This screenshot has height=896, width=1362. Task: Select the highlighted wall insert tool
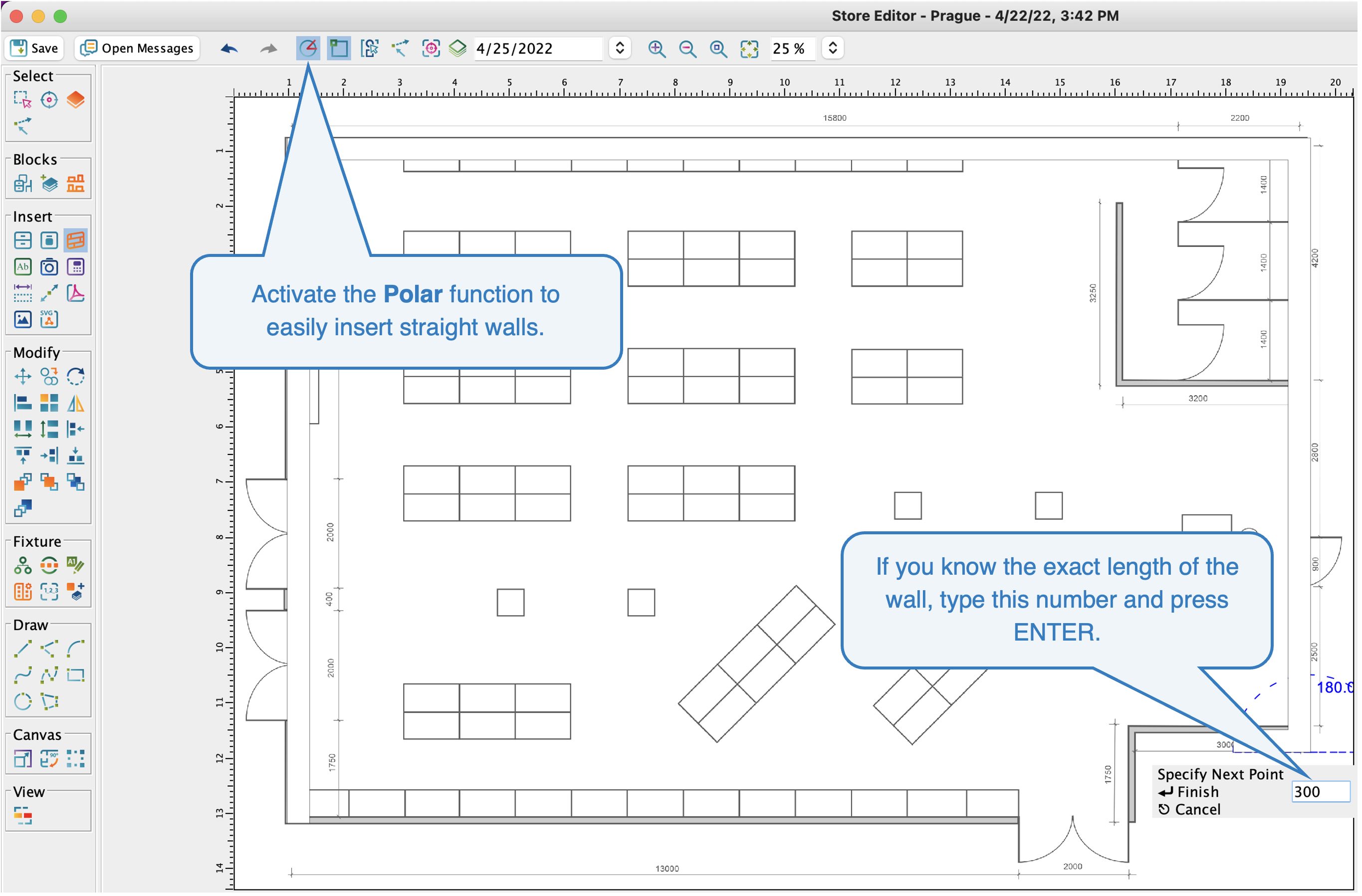75,241
